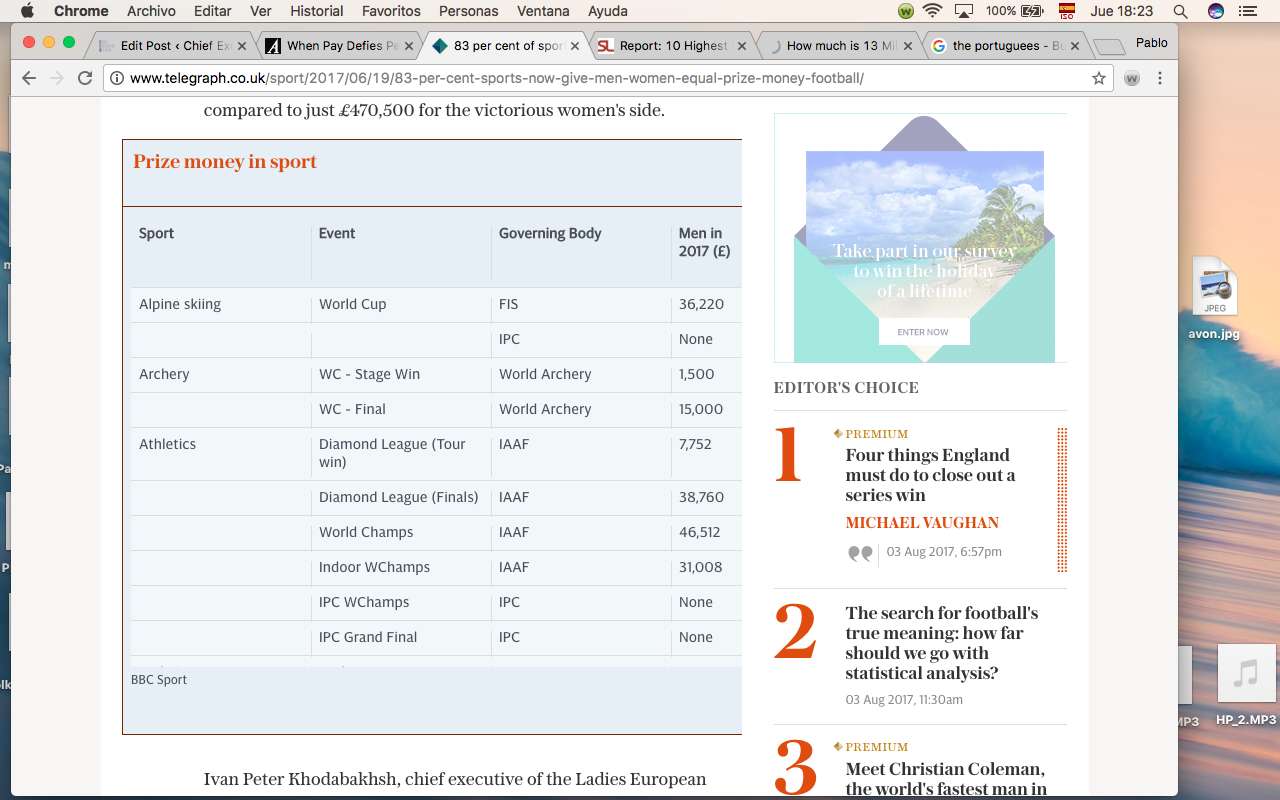Open Meet Christian Coleman article
Viewport: 1280px width, 800px height.
[946, 779]
